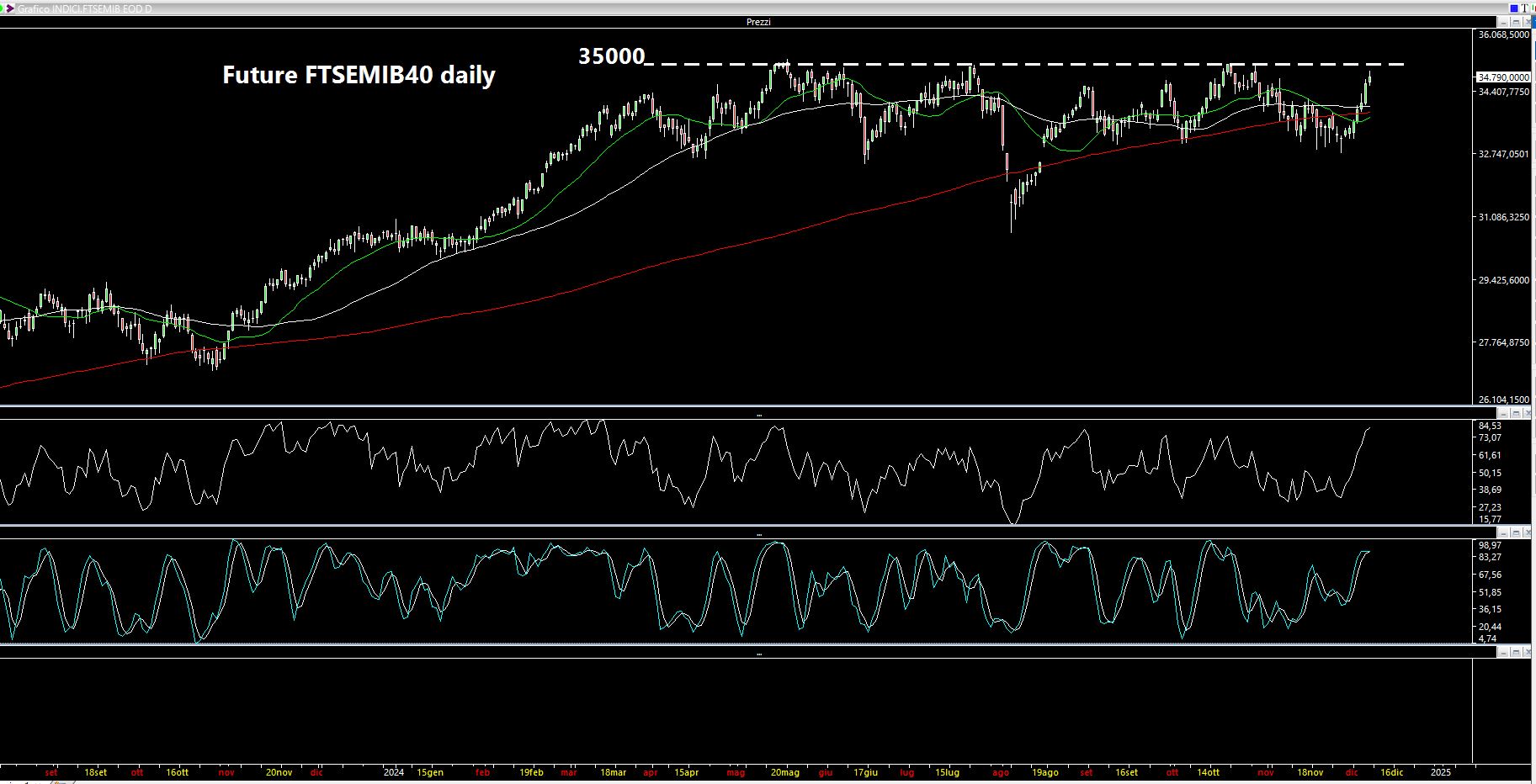Close the RSI indicator panel below prices

click(x=1527, y=413)
